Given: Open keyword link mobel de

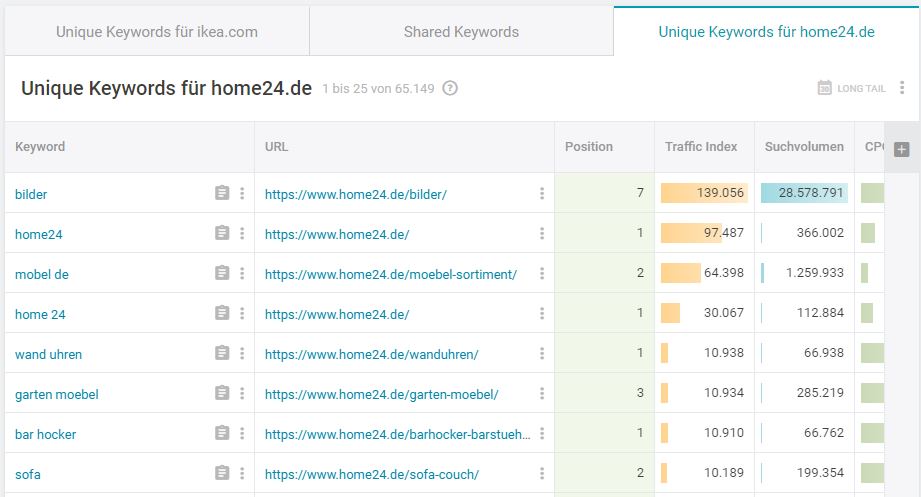Looking at the screenshot, I should 42,274.
